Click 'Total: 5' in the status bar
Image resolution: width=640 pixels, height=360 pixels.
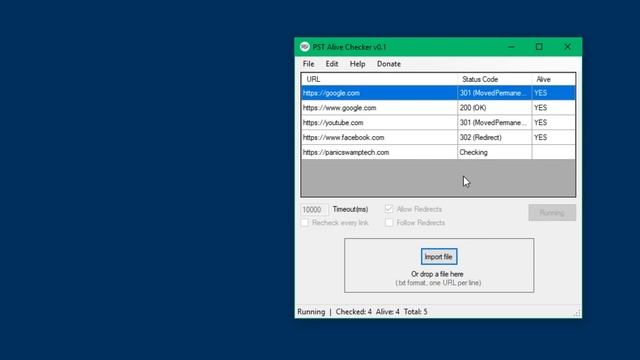[x=416, y=312]
